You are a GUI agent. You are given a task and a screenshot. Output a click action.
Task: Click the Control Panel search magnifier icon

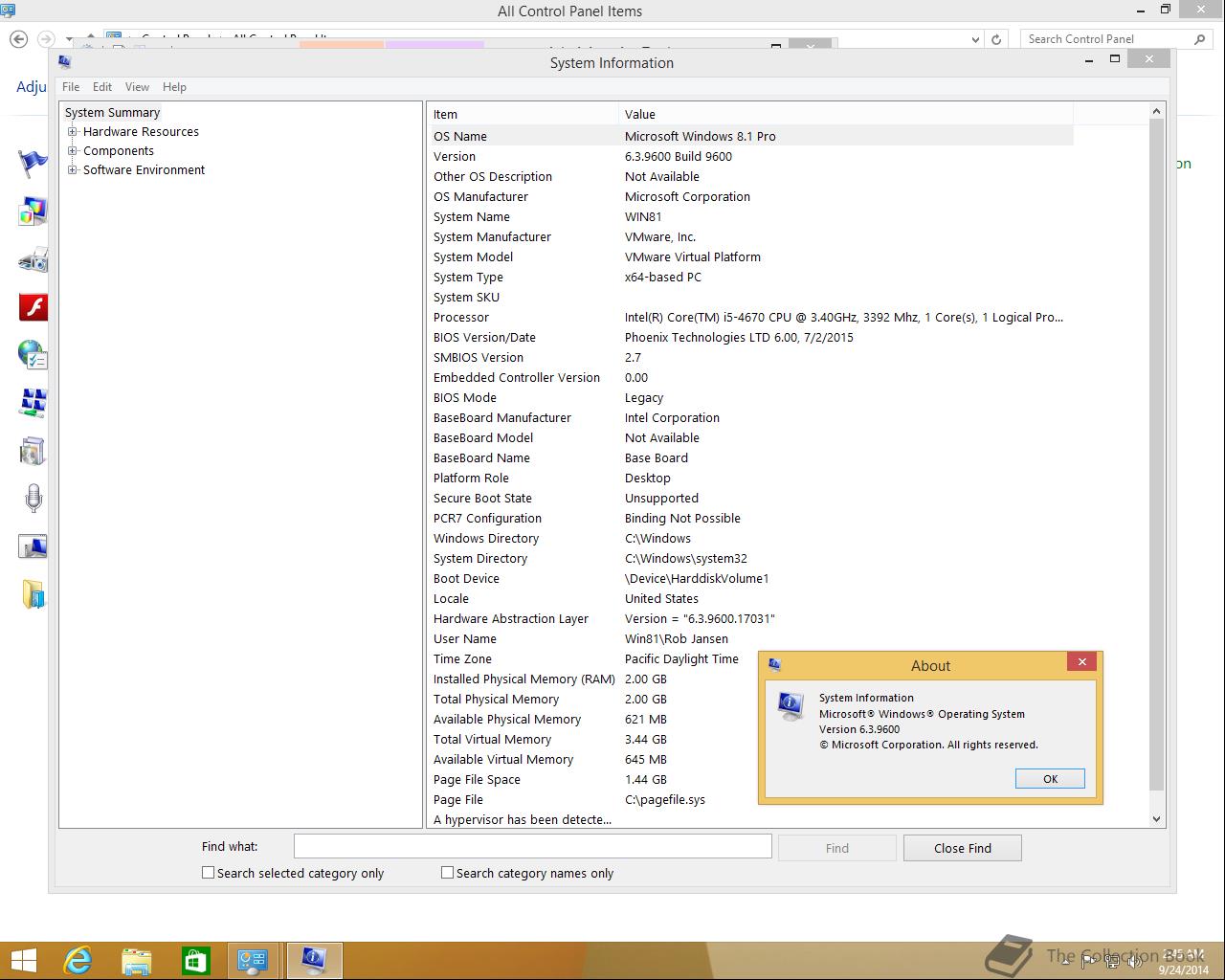1200,39
